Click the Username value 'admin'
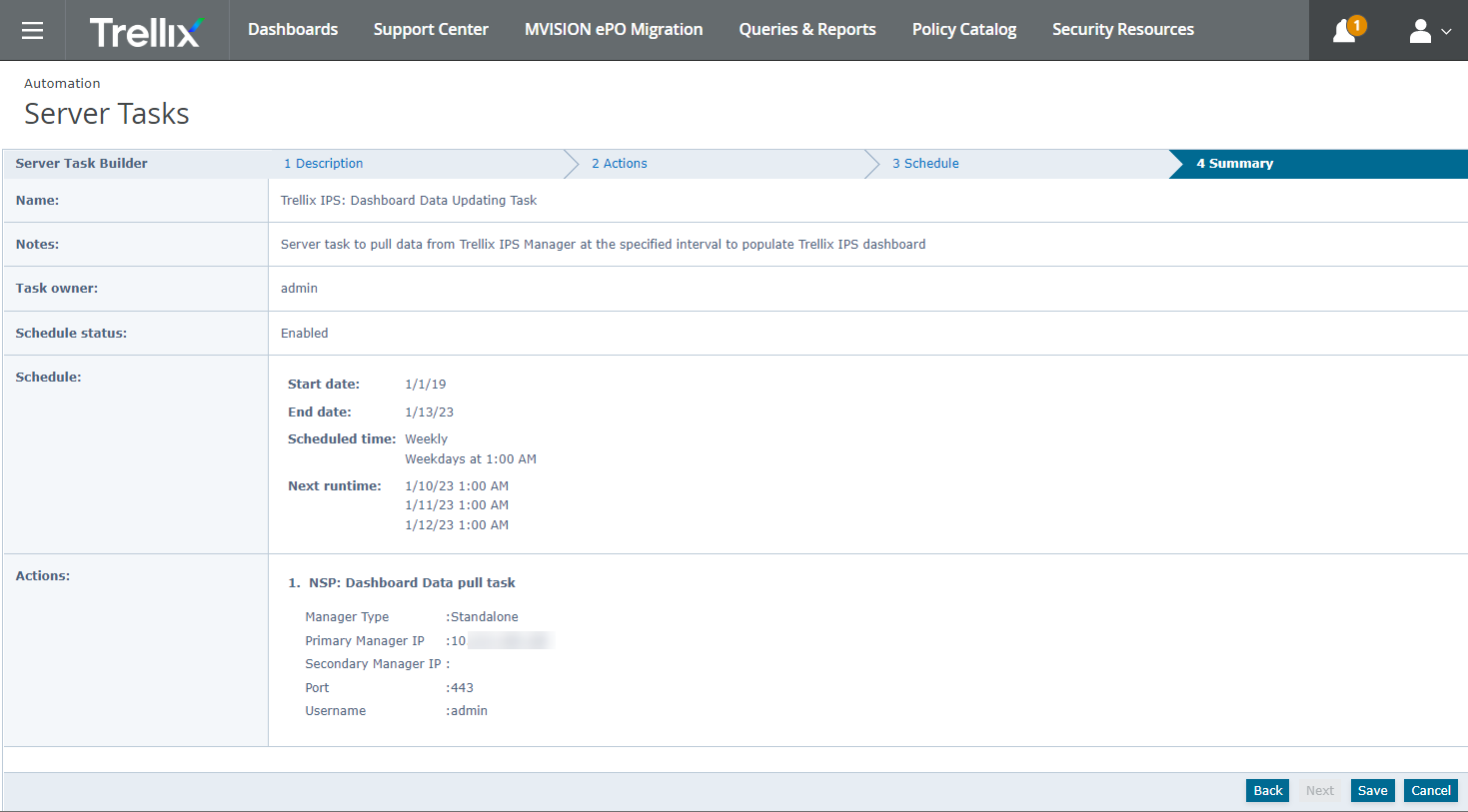 click(469, 711)
